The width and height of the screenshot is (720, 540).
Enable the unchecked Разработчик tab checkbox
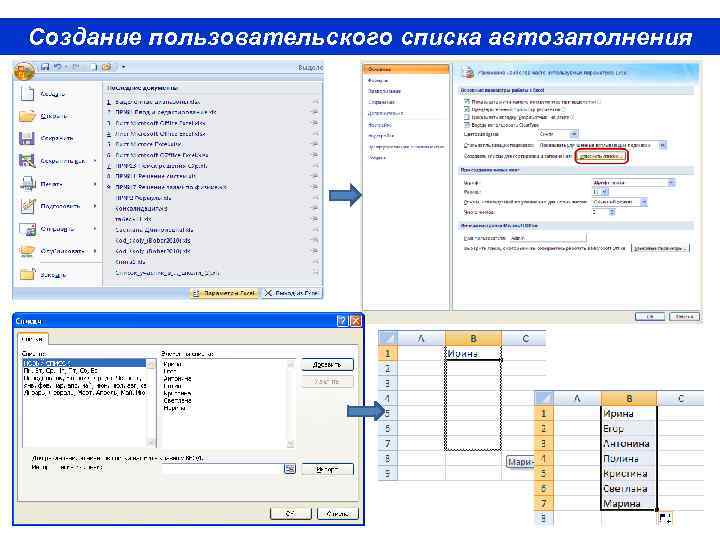tap(467, 117)
